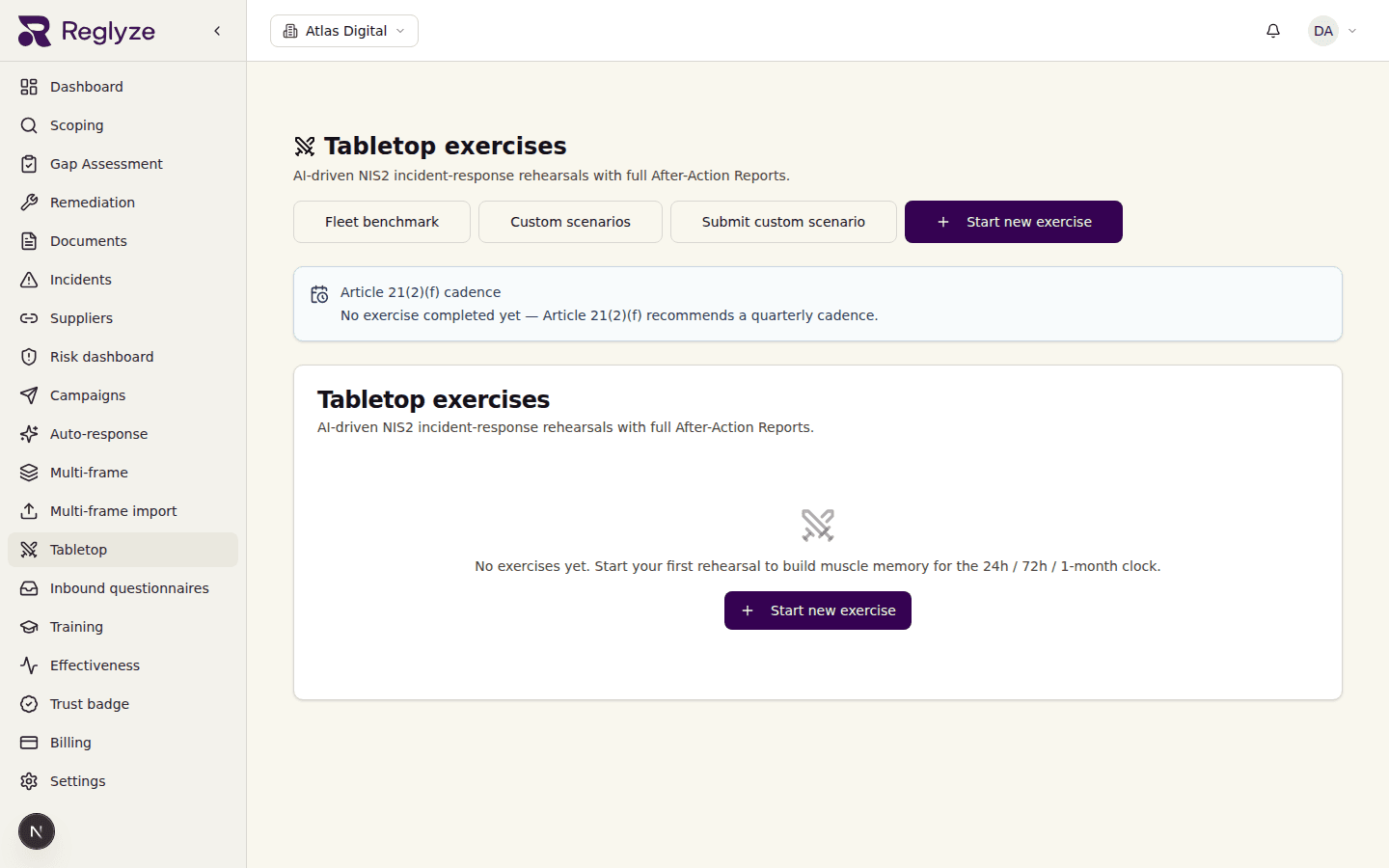The height and width of the screenshot is (868, 1389).
Task: Click the Reglyze logo icon
Action: click(x=35, y=31)
